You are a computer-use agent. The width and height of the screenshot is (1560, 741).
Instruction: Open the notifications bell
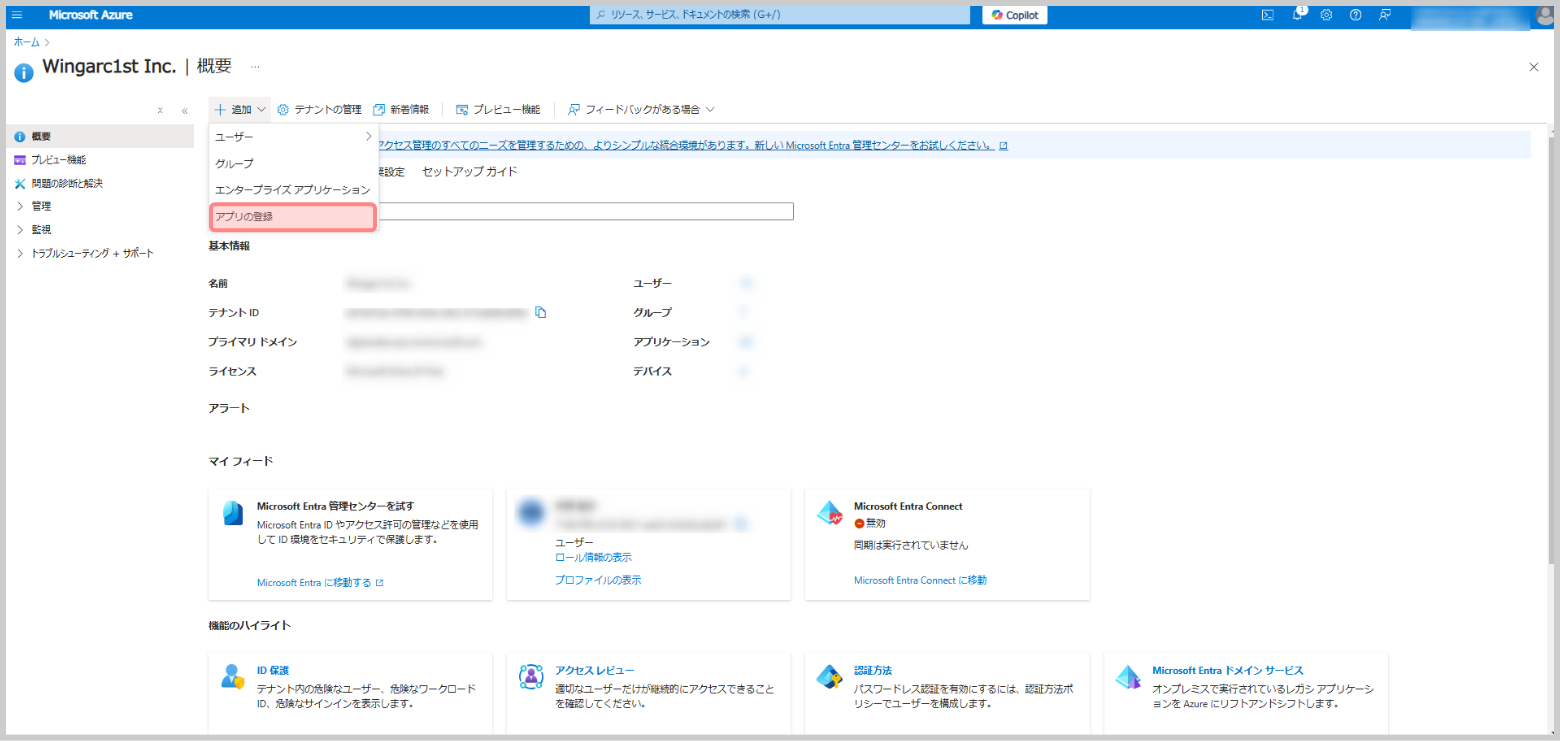[1298, 15]
